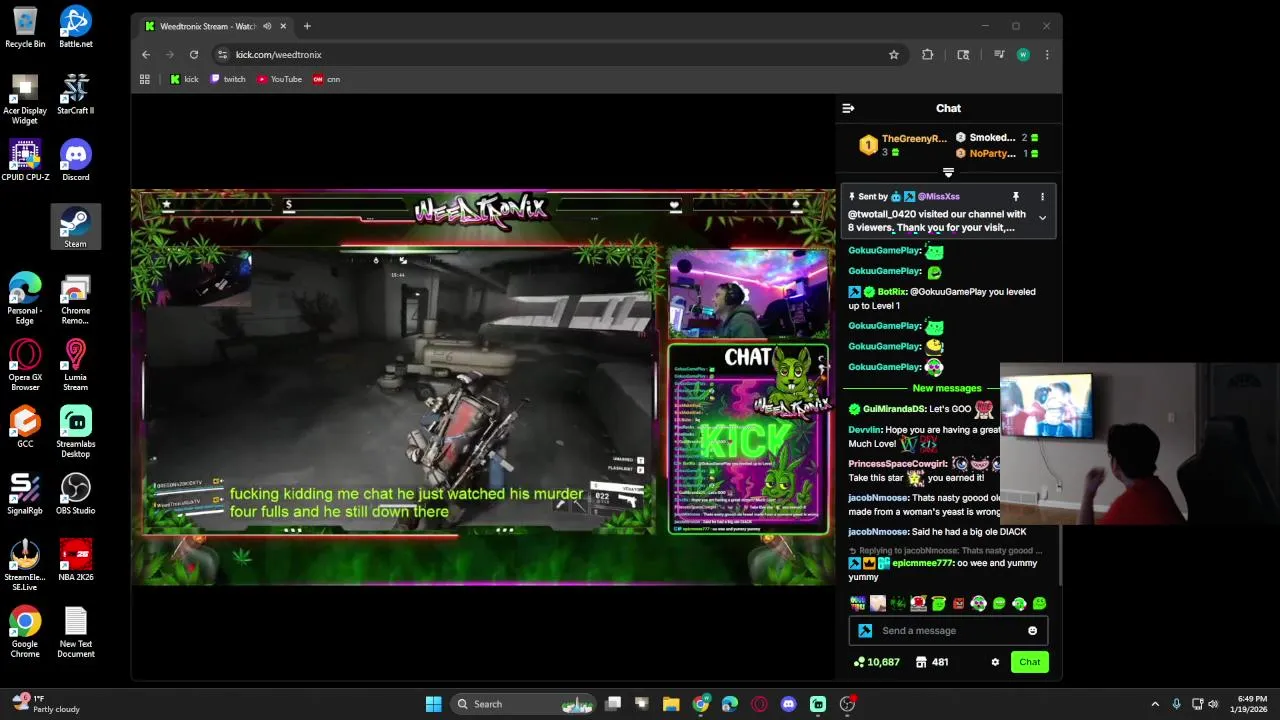Collapse chat with the sidebar arrow icon
The image size is (1280, 720).
pos(848,108)
